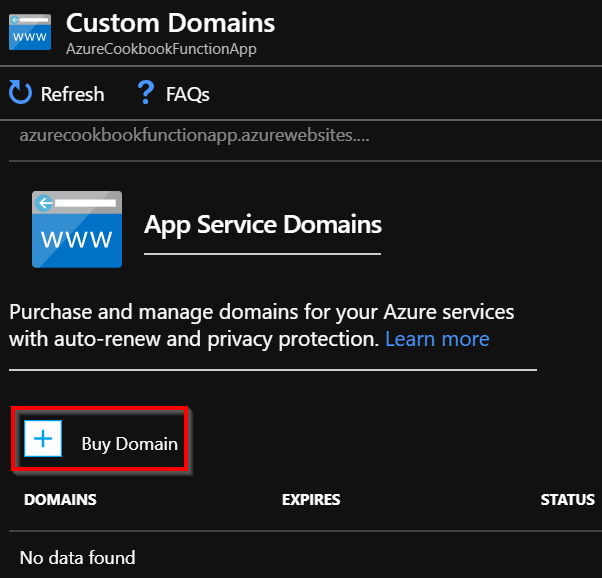Click the back arrow inside the App Service Domains icon

click(44, 204)
